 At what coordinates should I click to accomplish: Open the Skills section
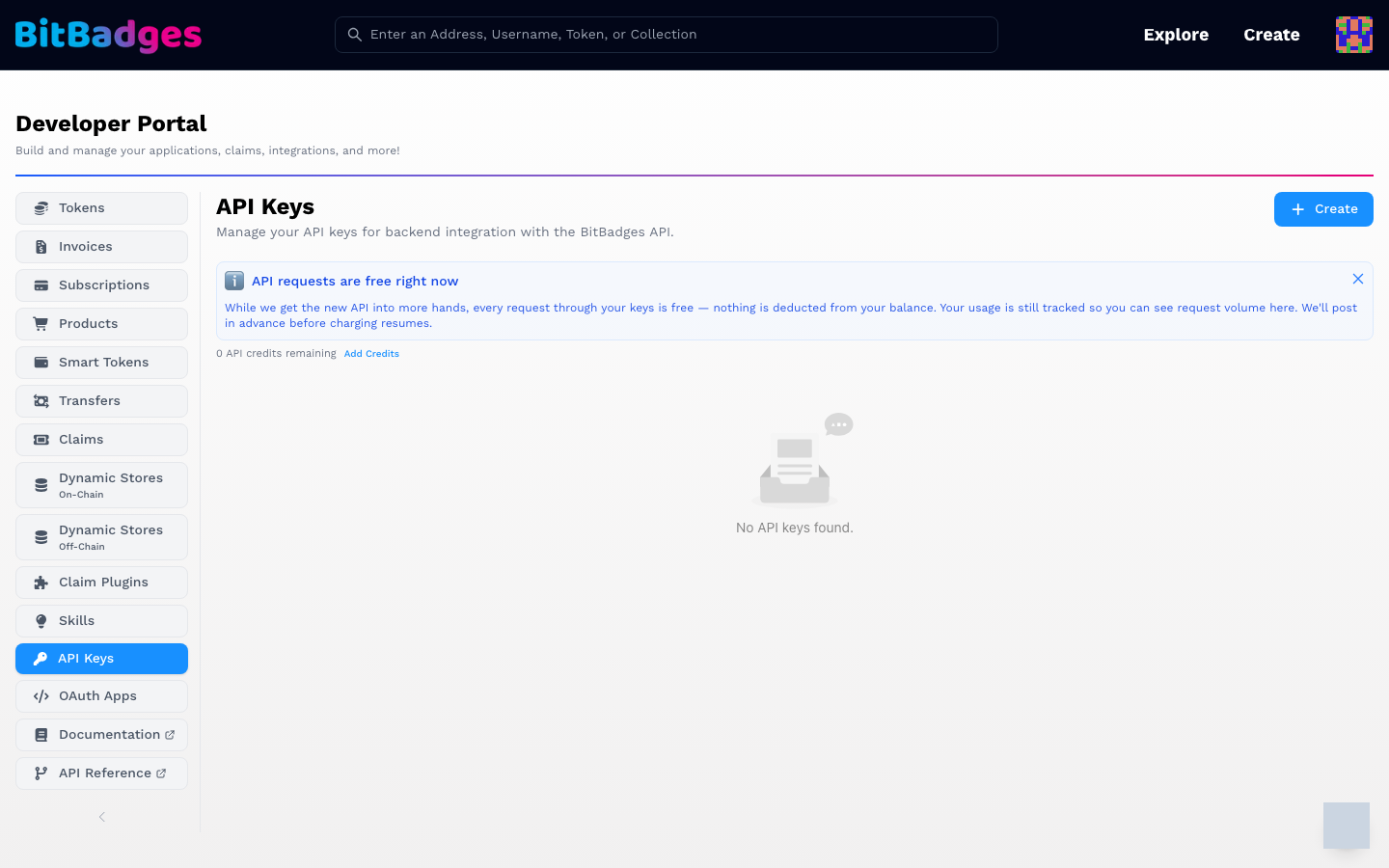coord(101,621)
